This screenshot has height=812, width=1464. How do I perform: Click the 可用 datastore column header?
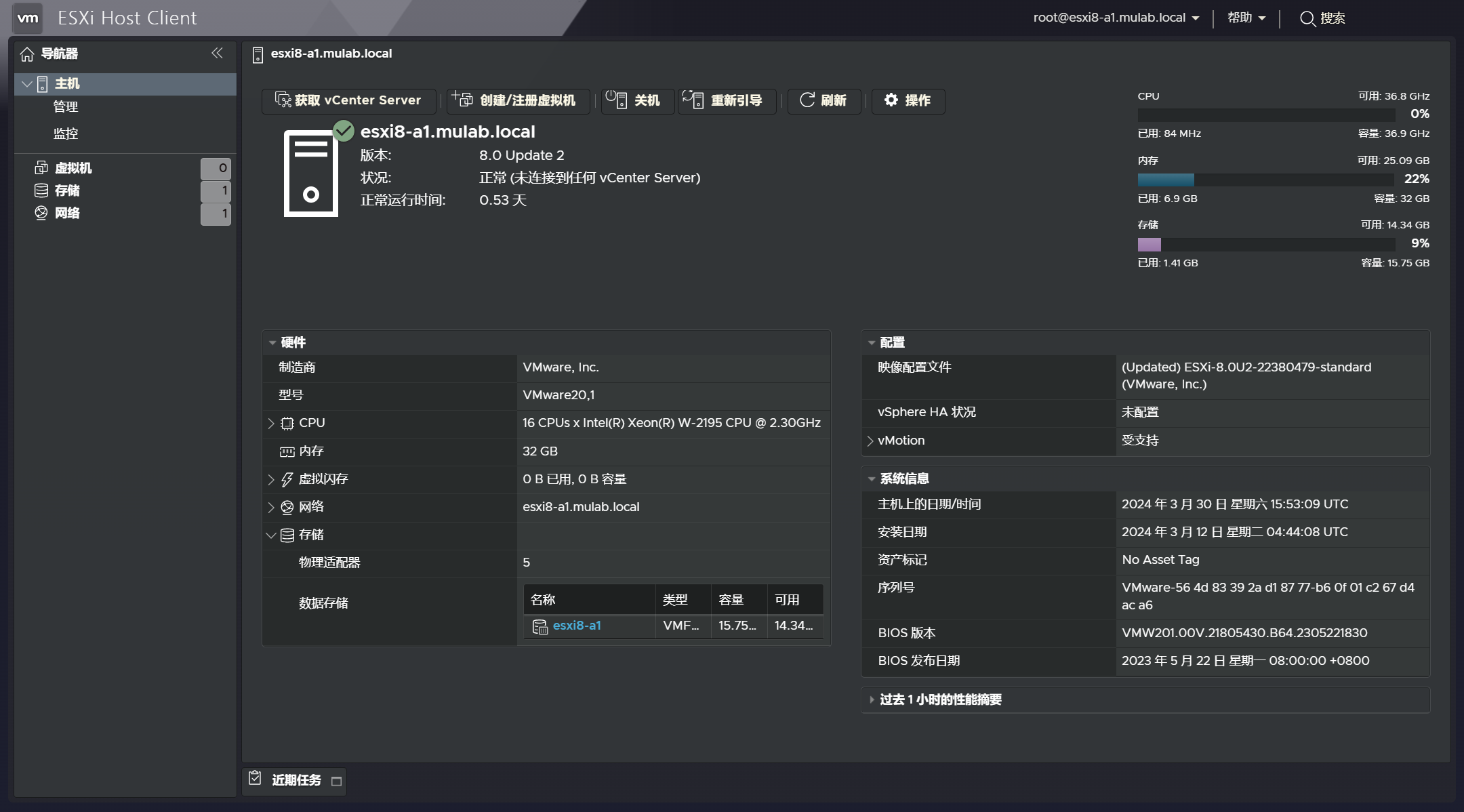pos(795,600)
